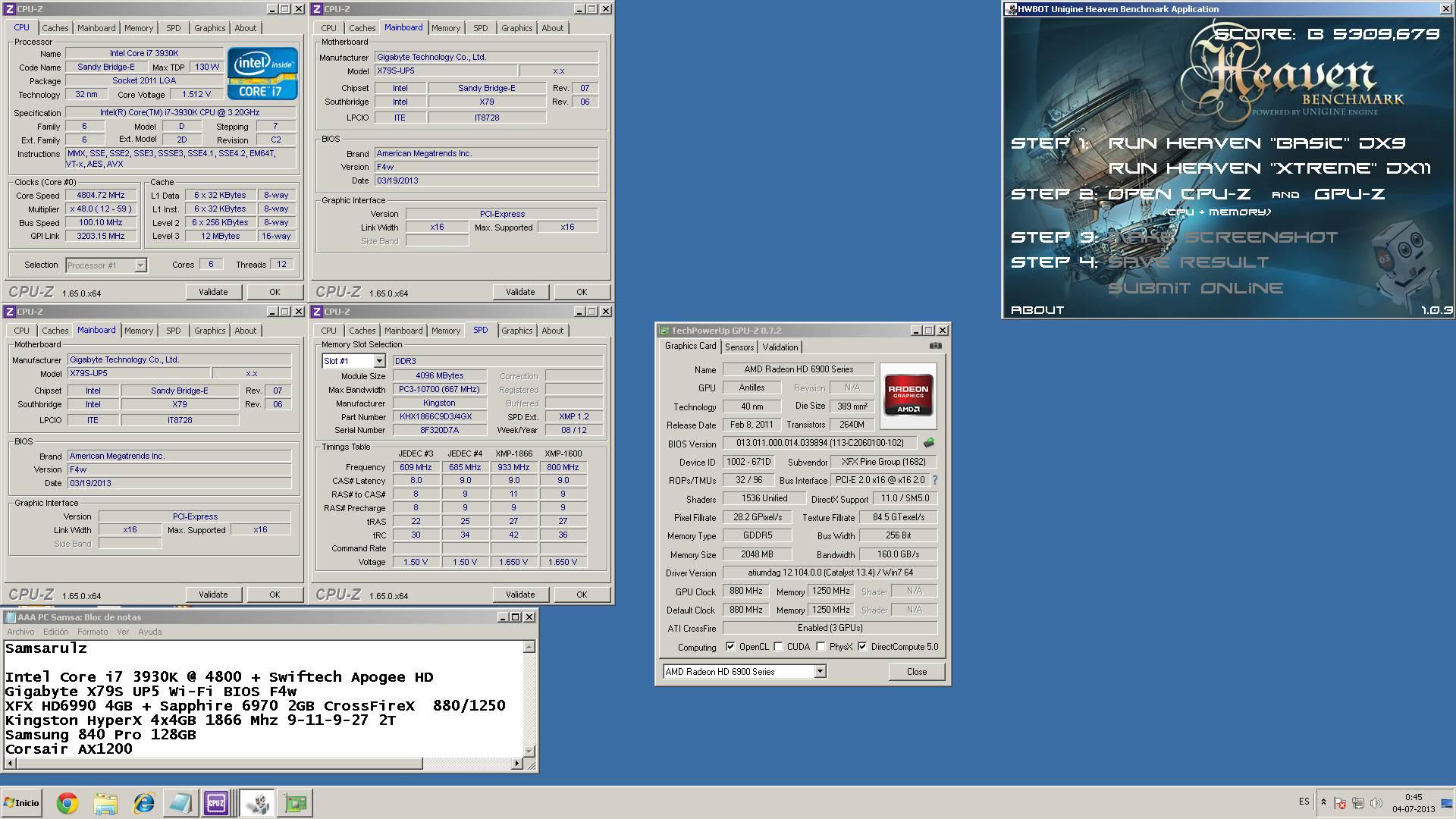Click Notepad vertical scrollbar up arrow
1456x819 pixels.
529,647
